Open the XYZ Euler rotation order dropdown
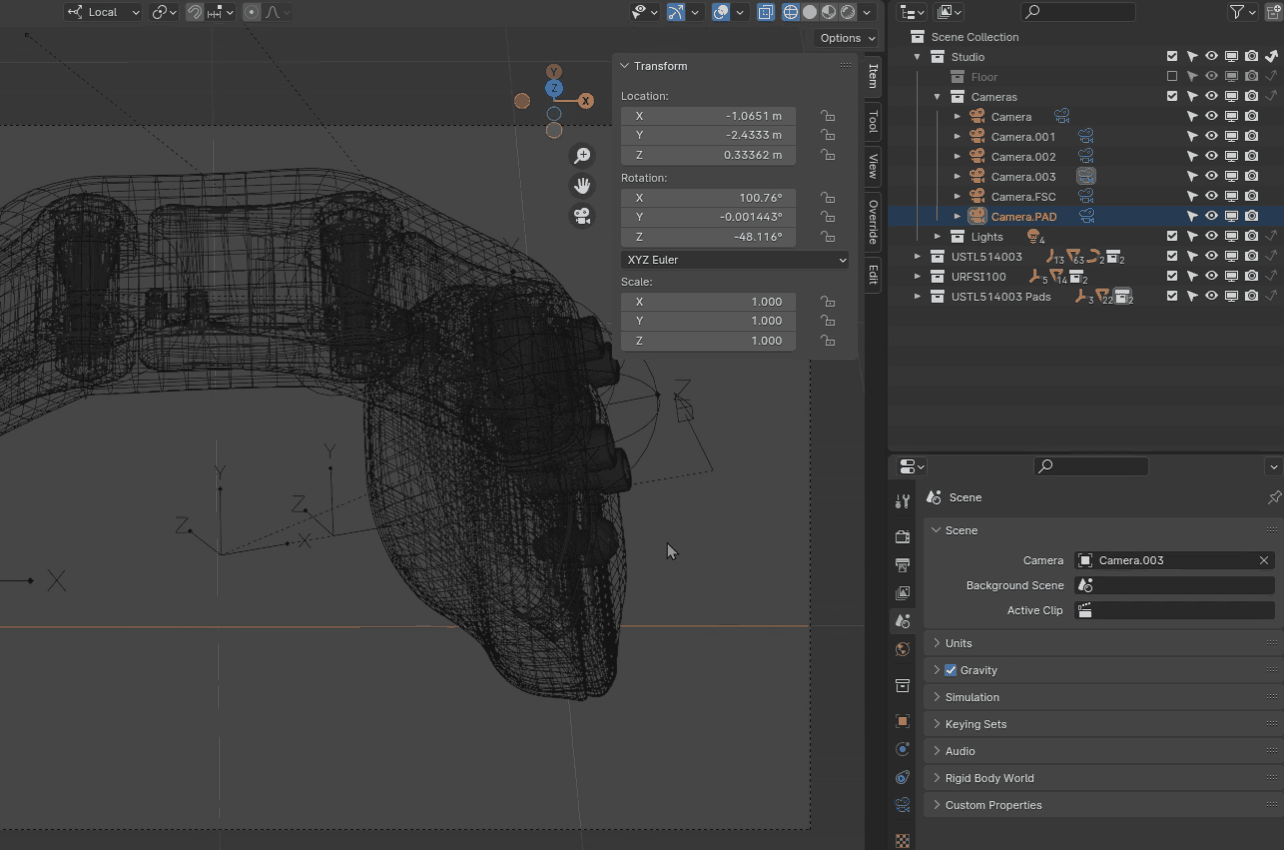 pos(735,259)
